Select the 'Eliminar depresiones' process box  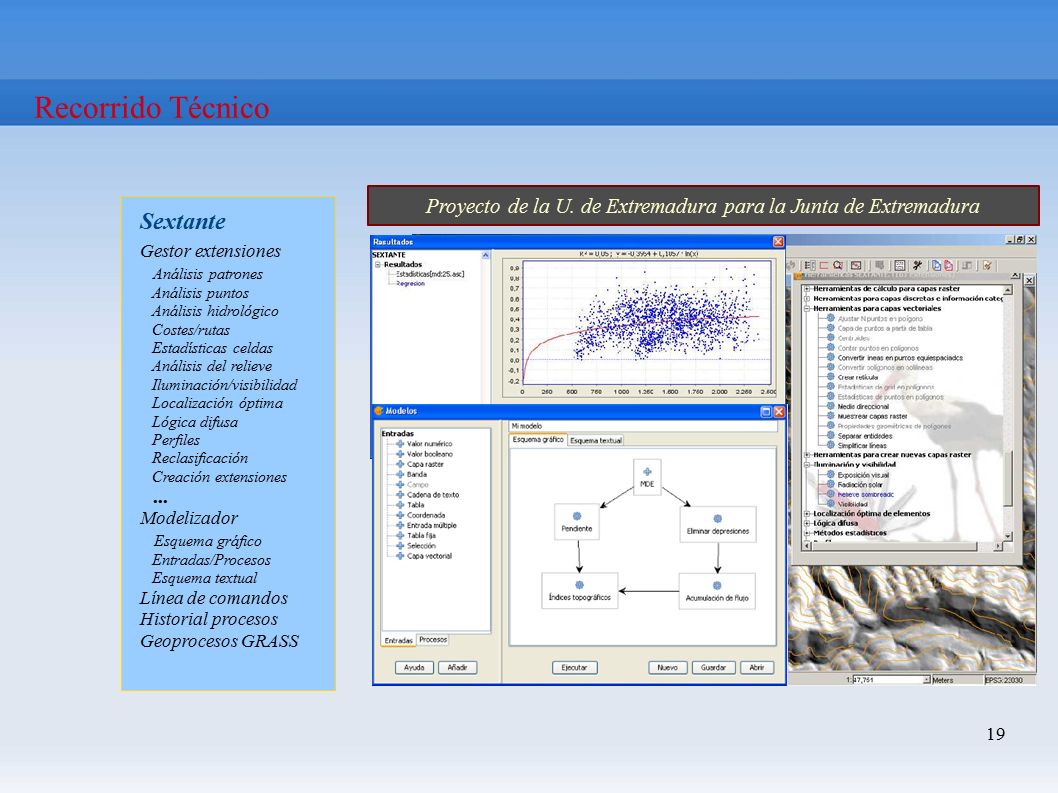click(x=718, y=524)
